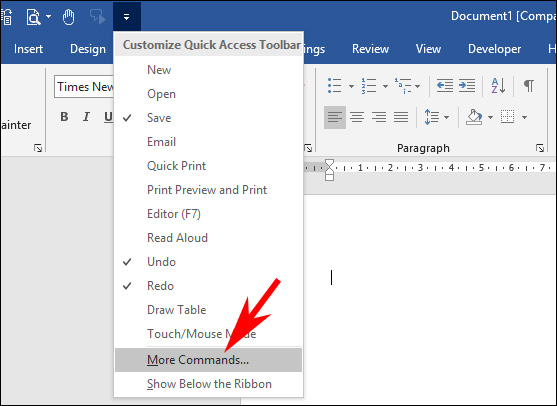Toggle Underline formatting
557x406 pixels.
click(x=108, y=117)
